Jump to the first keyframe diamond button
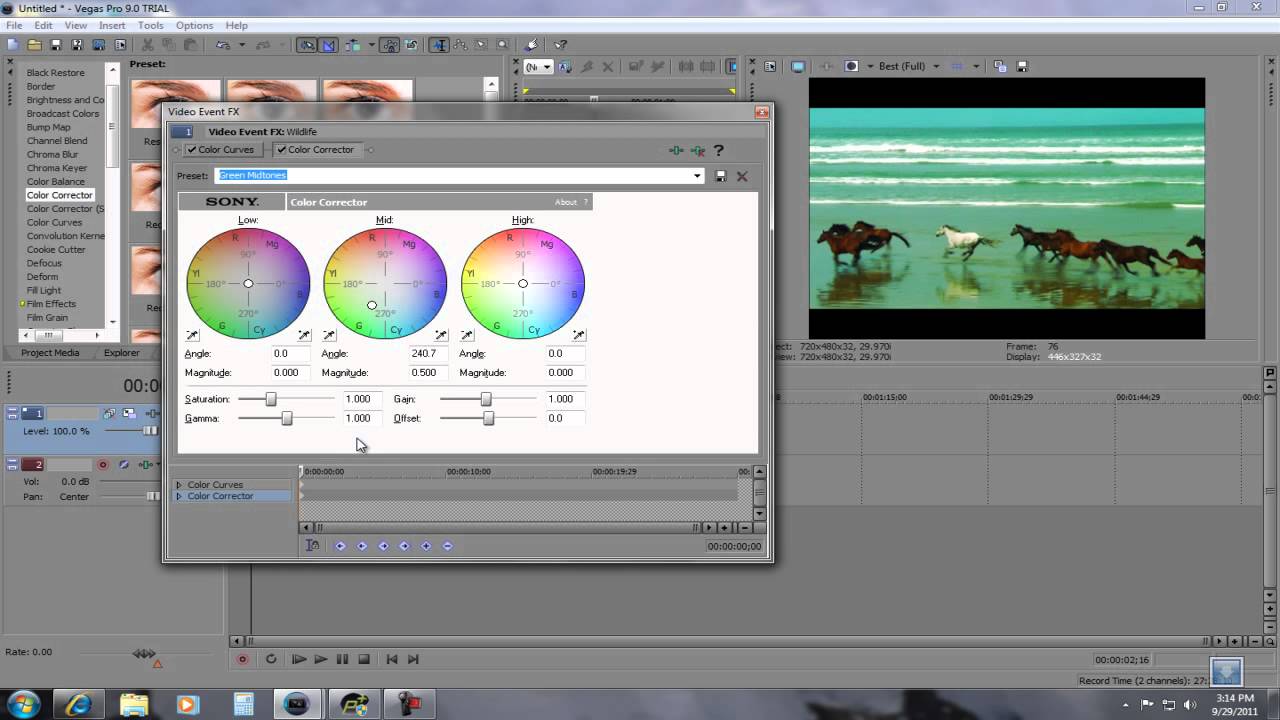The image size is (1280, 720). coord(340,546)
